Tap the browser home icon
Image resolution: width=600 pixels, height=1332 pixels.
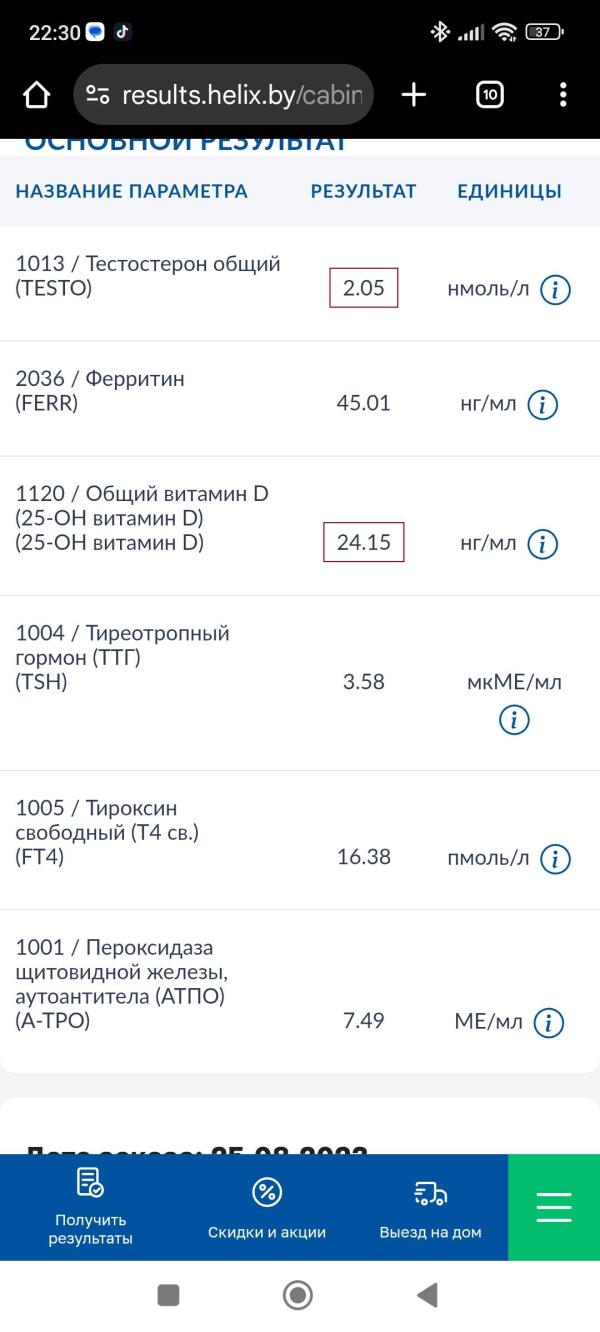(x=36, y=95)
